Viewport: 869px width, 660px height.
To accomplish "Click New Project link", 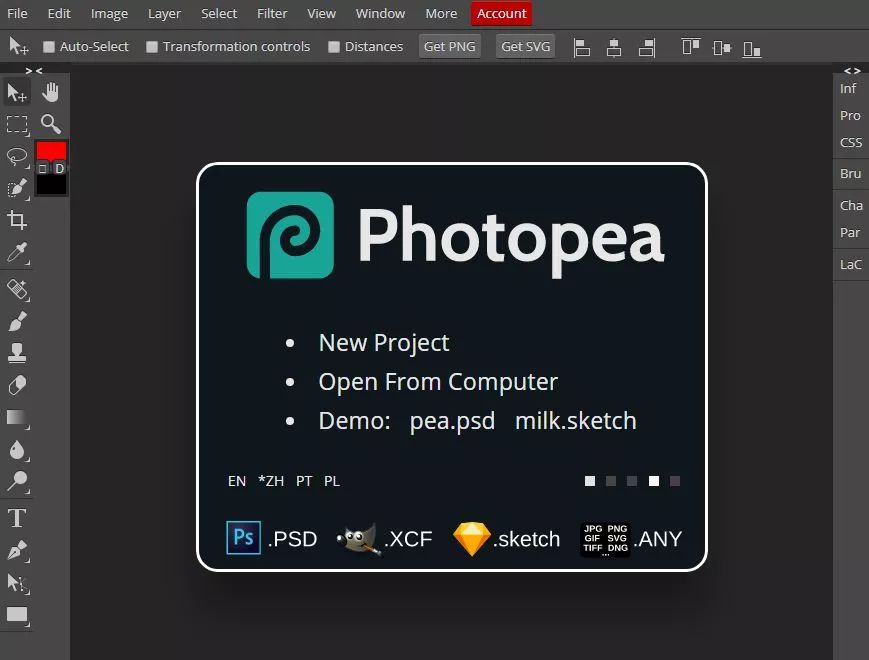I will click(x=384, y=343).
